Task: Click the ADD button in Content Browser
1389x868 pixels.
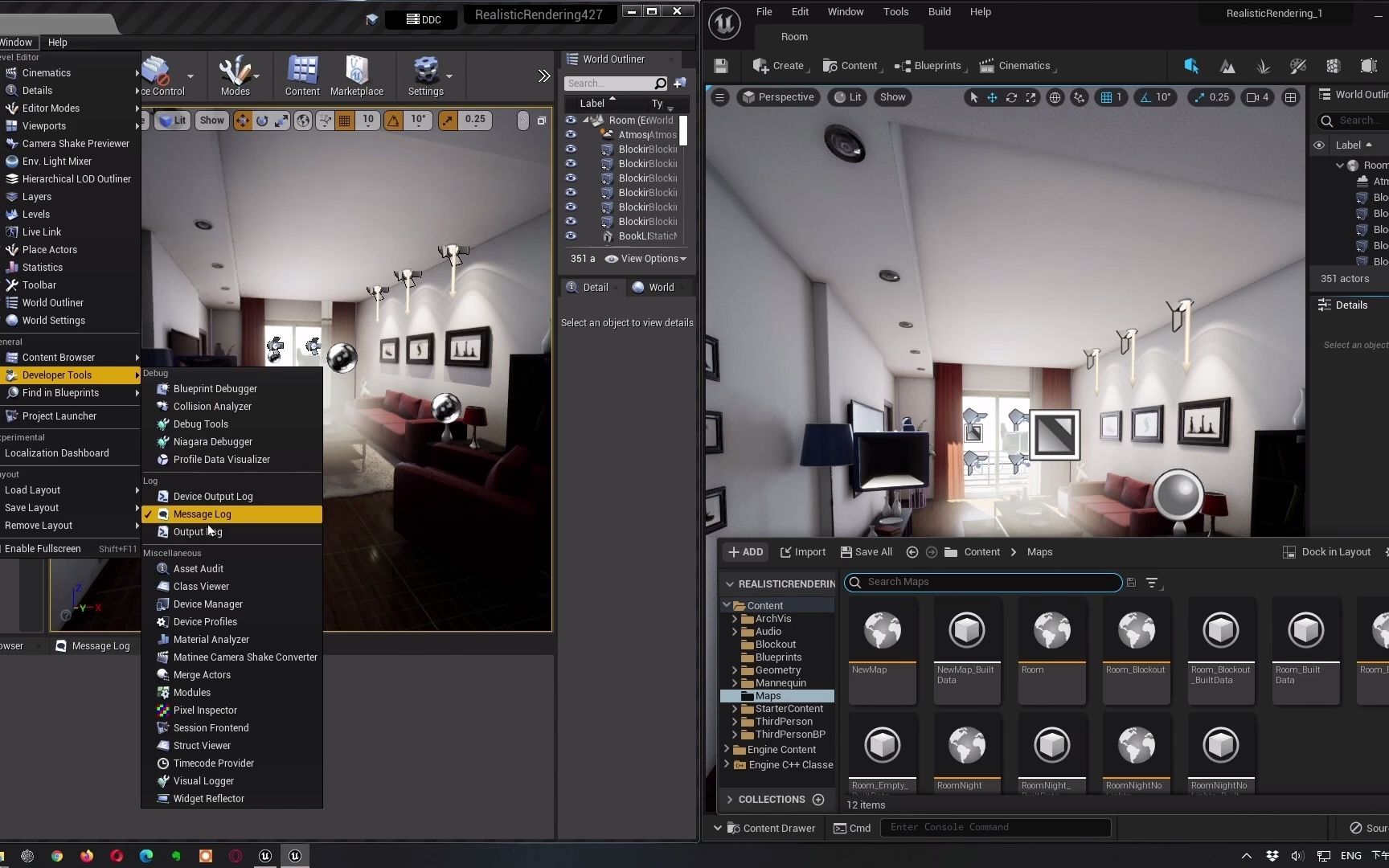Action: pos(746,552)
